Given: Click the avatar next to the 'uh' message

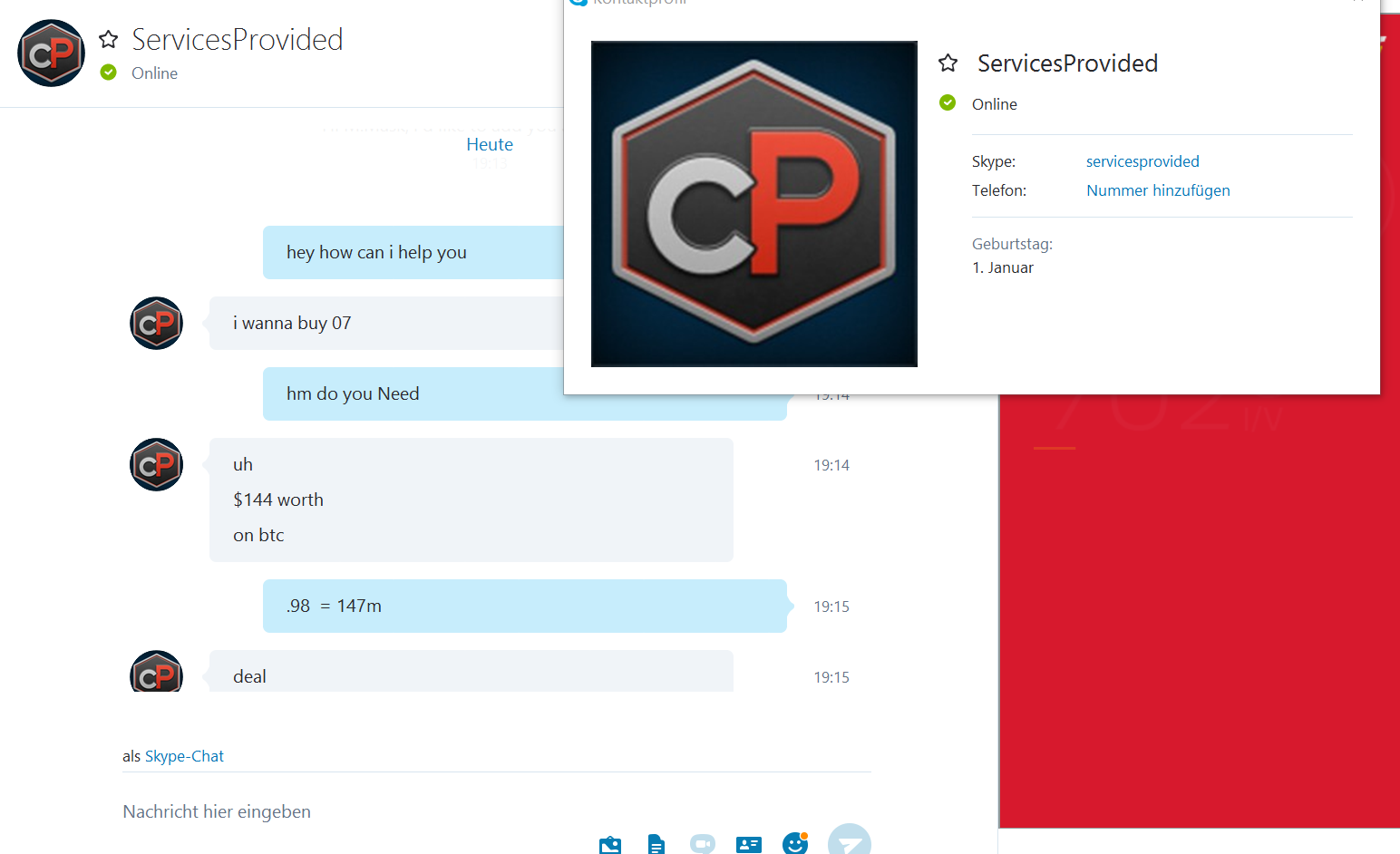Looking at the screenshot, I should click(x=157, y=465).
